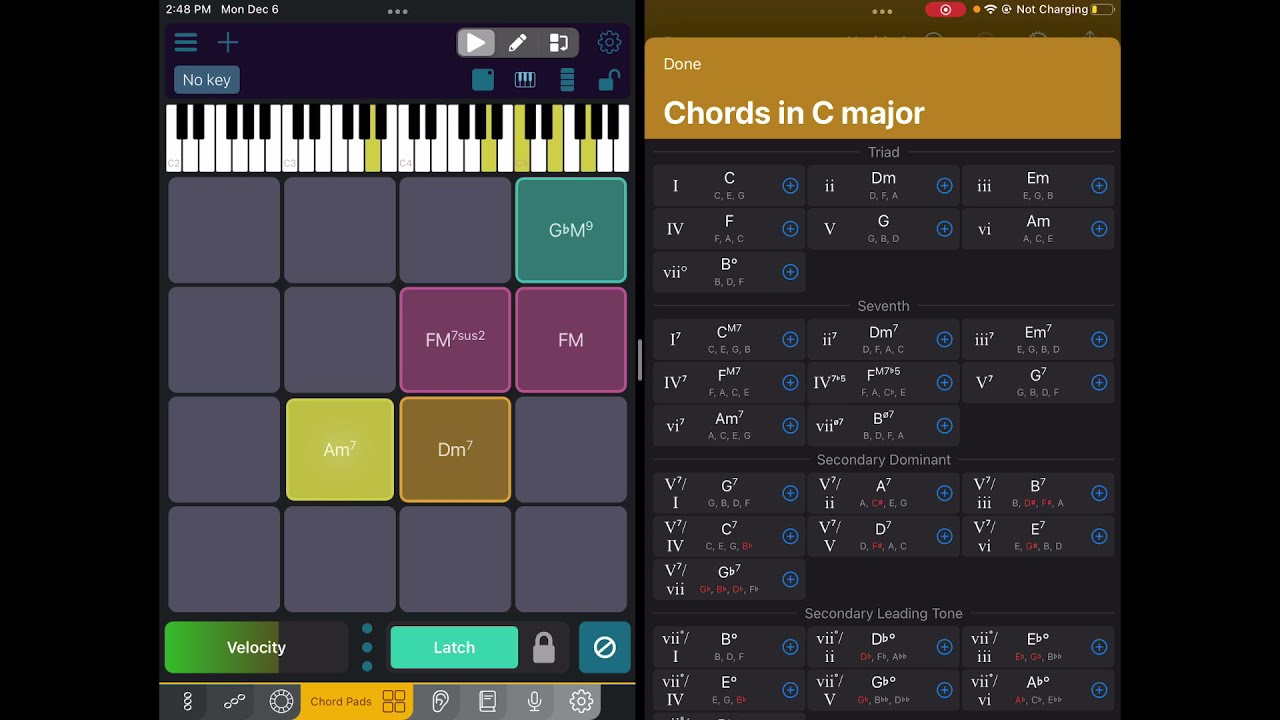Viewport: 1280px width, 720px height.
Task: Open the ear training tab
Action: (x=440, y=702)
